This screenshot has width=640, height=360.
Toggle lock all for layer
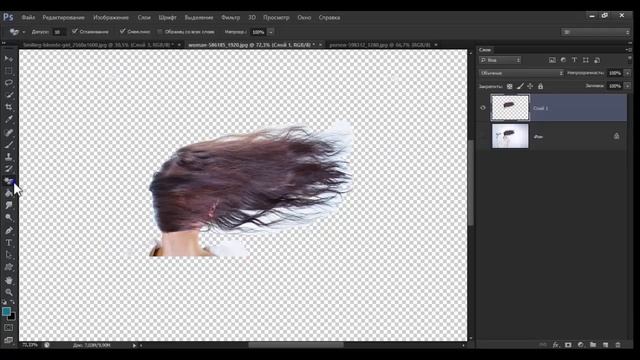[540, 86]
